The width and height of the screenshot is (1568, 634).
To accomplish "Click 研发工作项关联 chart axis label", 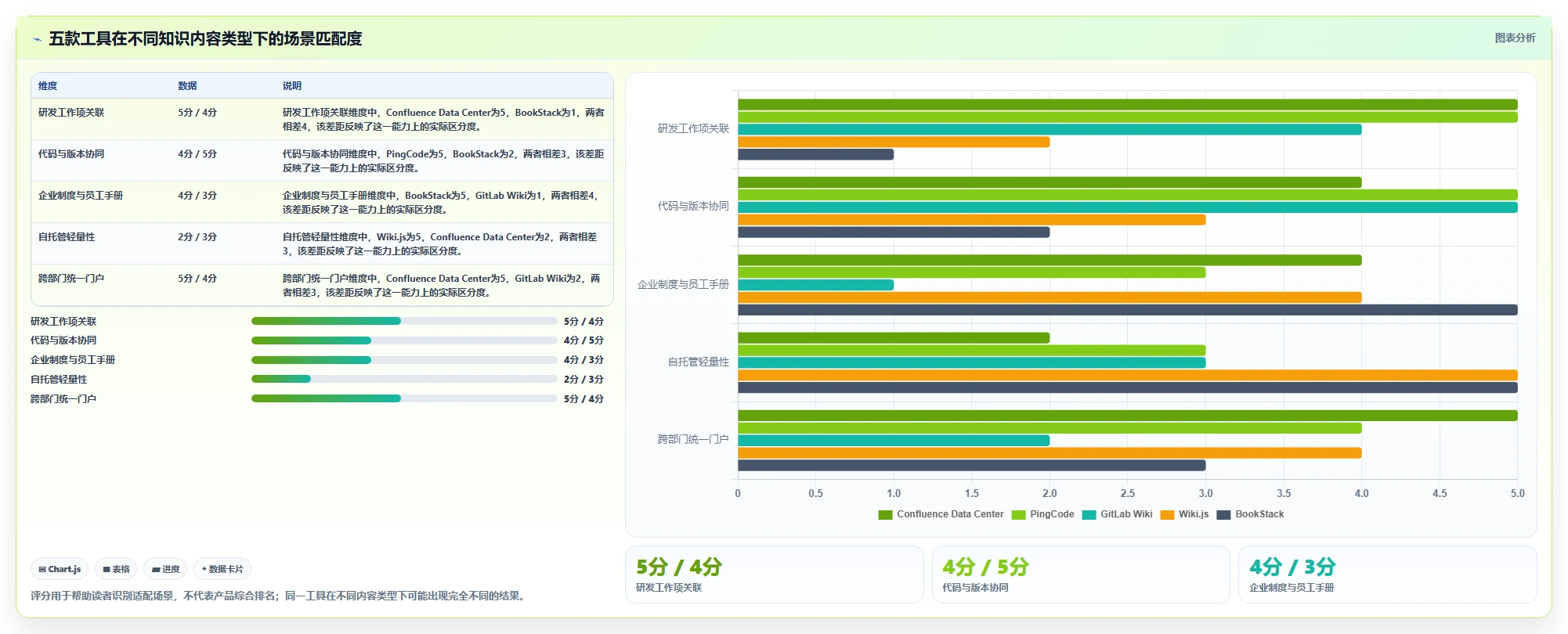I will 693,128.
